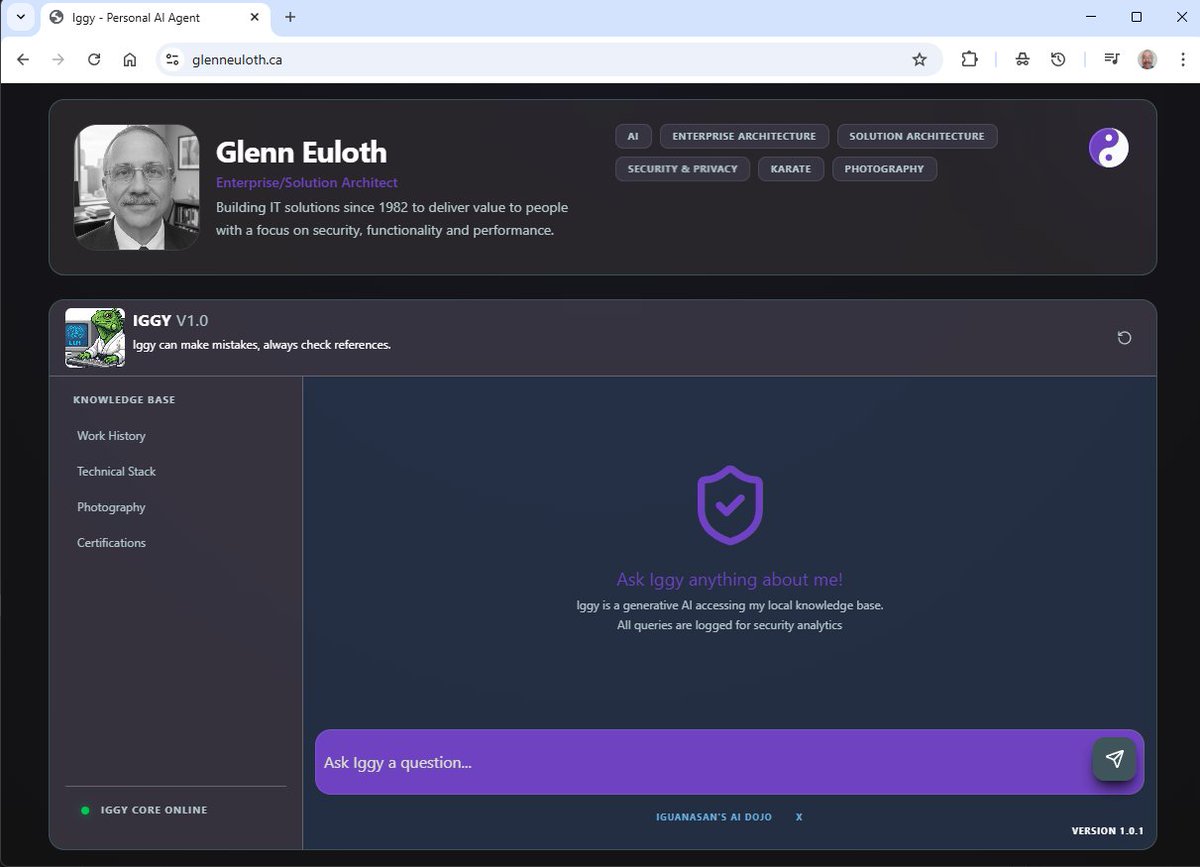Click the Version 1.0.1 label

coord(1107,831)
